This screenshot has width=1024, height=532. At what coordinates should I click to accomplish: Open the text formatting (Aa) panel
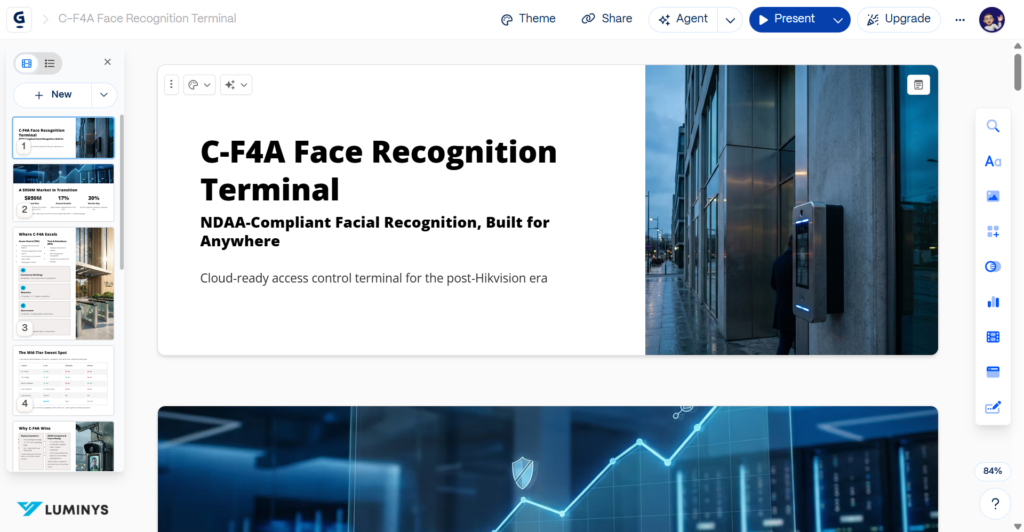(x=993, y=161)
